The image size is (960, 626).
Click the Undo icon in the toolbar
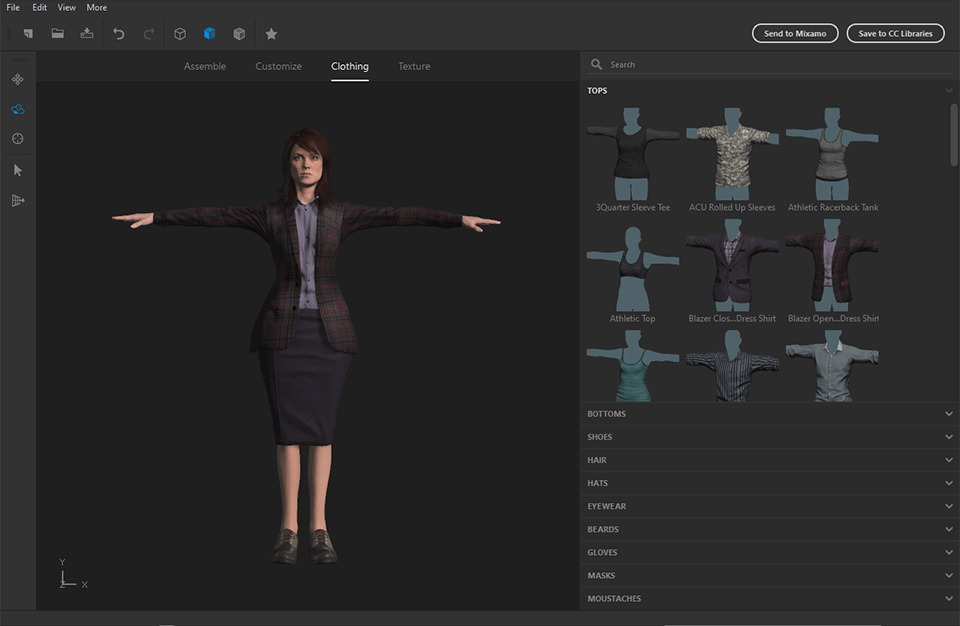point(118,33)
